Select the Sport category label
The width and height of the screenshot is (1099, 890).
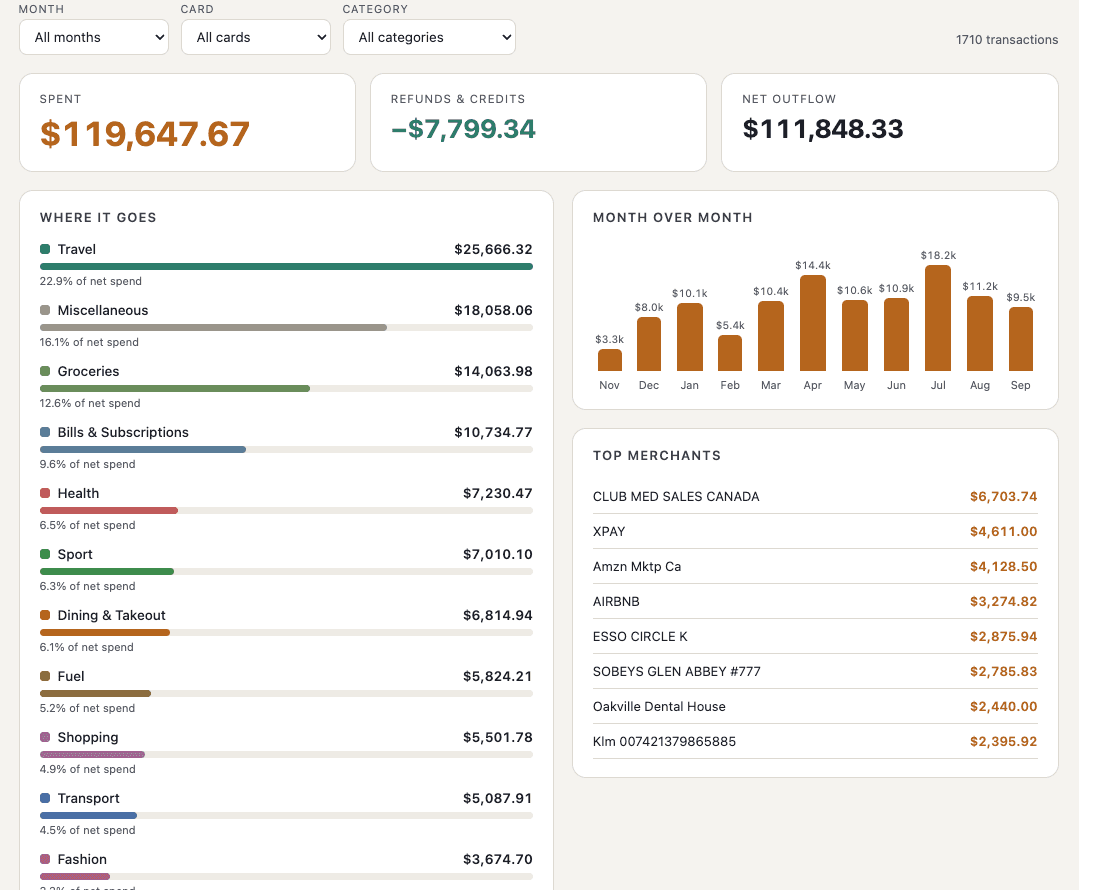click(75, 554)
